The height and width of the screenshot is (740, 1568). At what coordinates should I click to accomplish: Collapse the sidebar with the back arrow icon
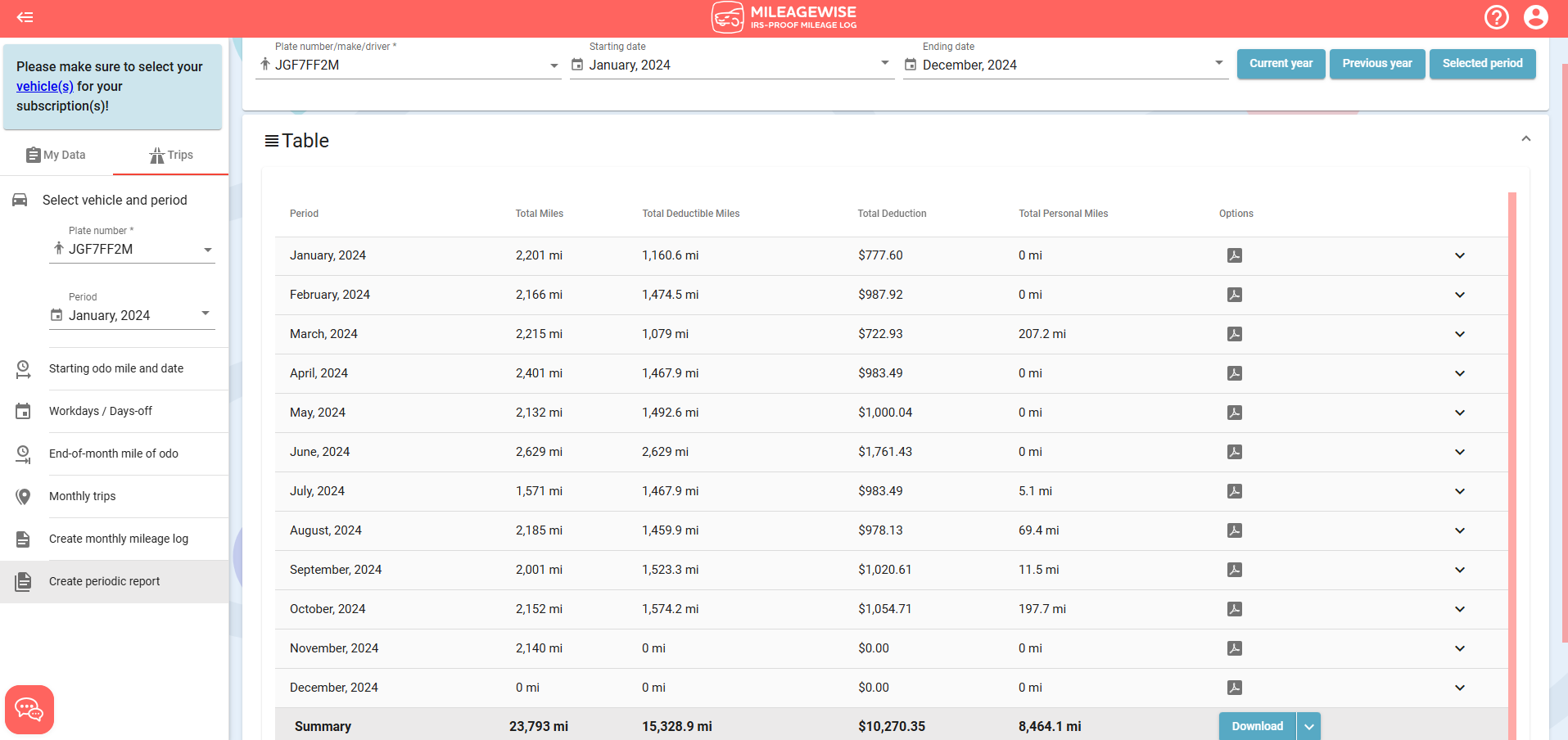25,17
